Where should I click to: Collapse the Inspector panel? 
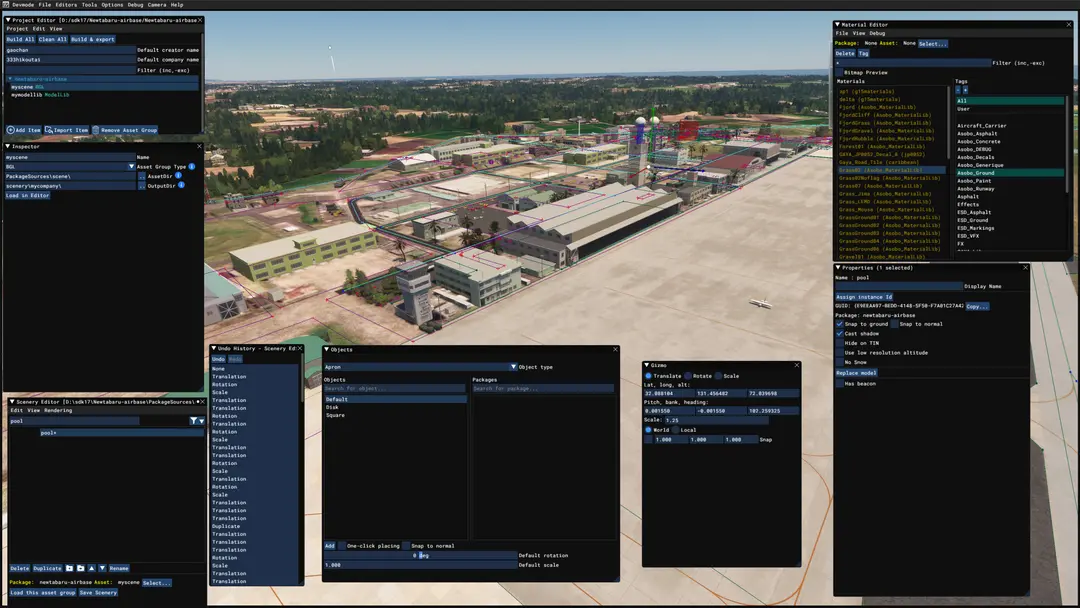coord(8,146)
